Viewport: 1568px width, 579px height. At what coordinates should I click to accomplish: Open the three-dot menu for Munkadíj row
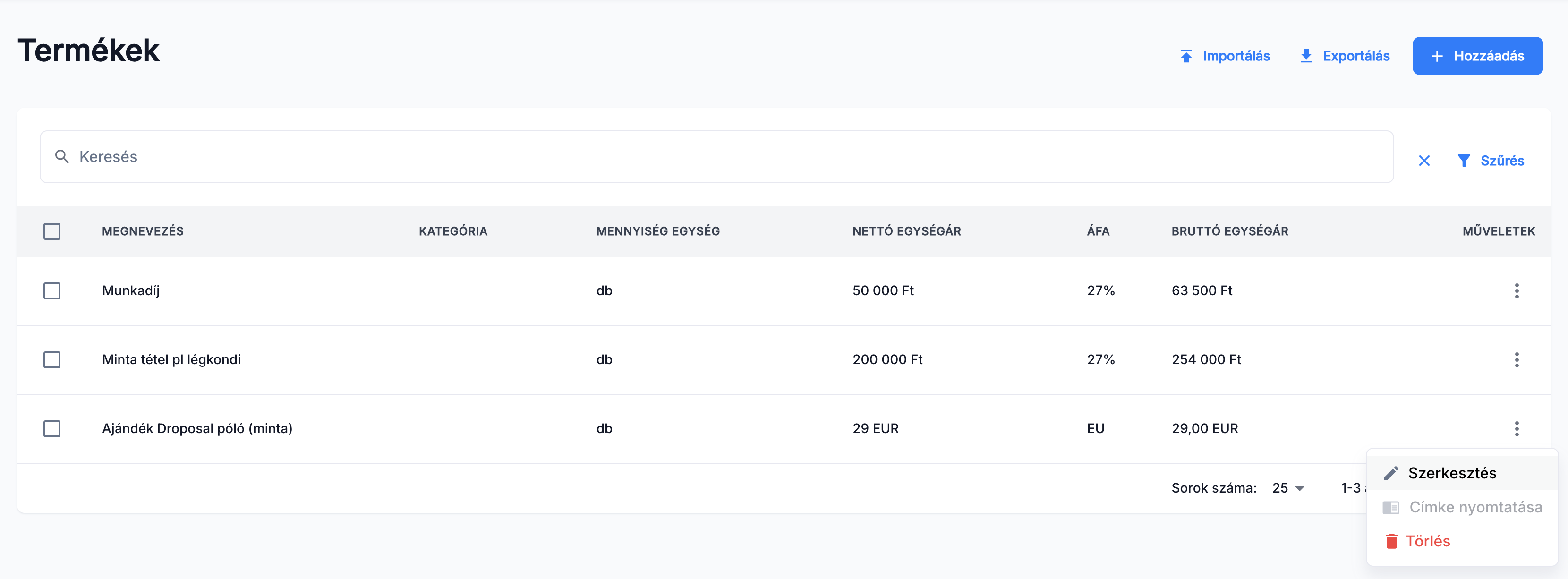coord(1516,291)
